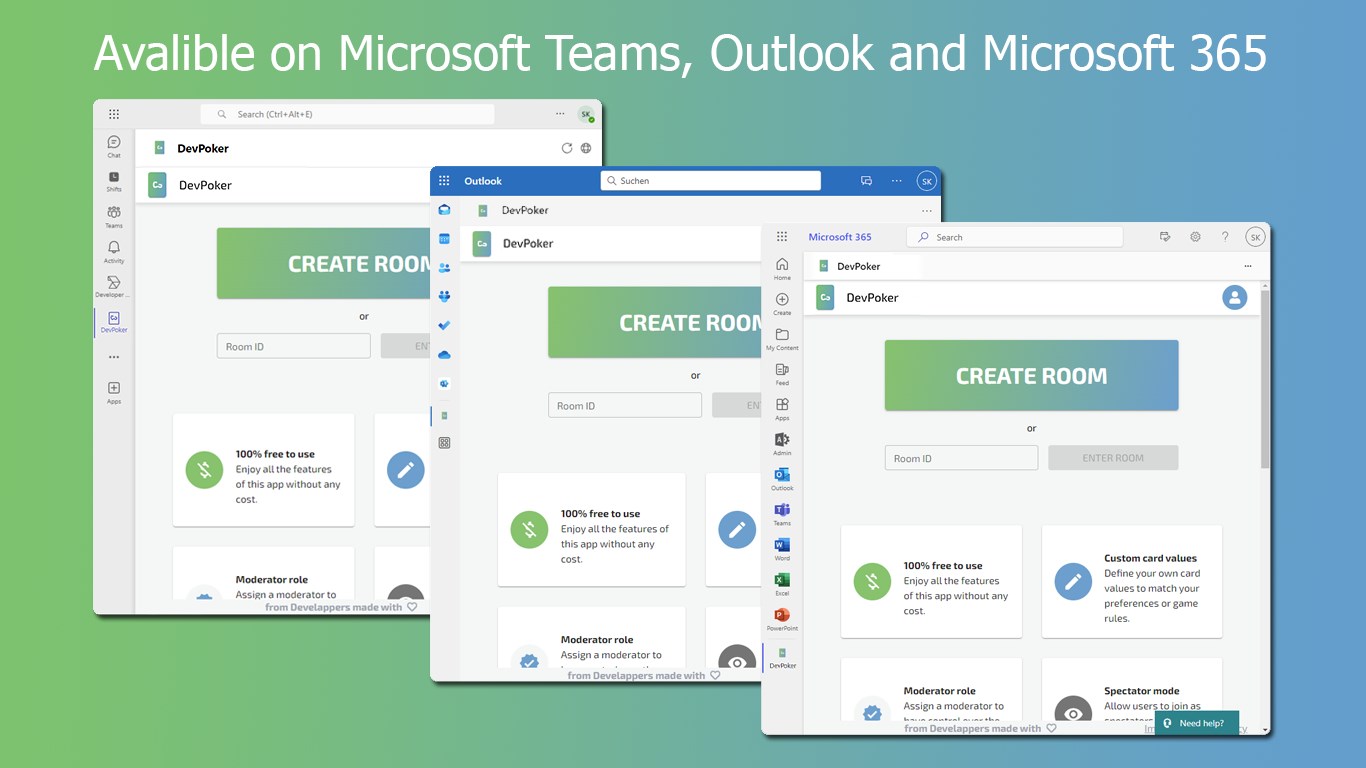Open People in the Outlook sidebar

point(444,268)
